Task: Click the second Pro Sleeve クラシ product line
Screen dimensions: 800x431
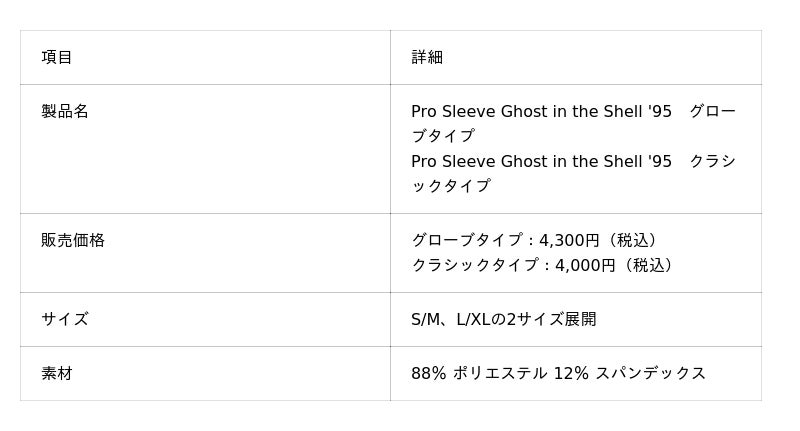Action: (x=573, y=161)
